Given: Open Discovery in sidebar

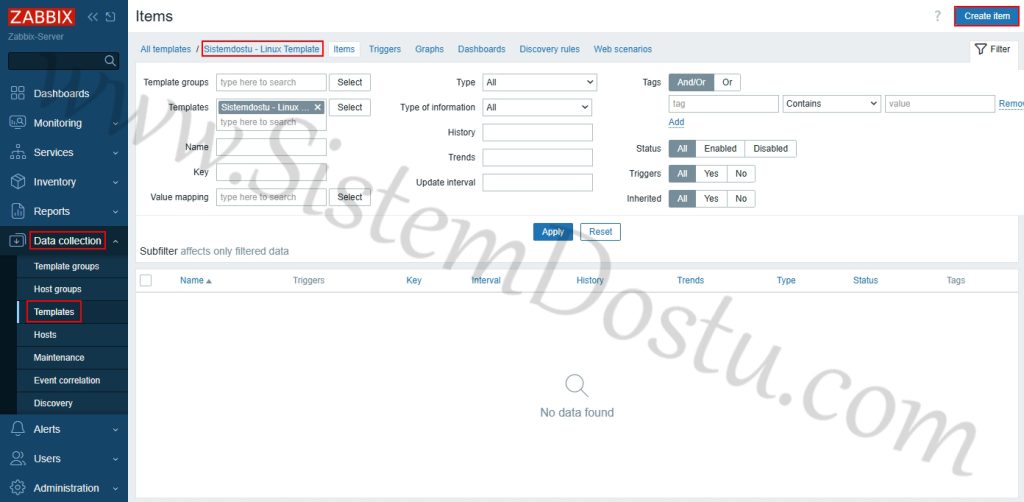Looking at the screenshot, I should (53, 403).
